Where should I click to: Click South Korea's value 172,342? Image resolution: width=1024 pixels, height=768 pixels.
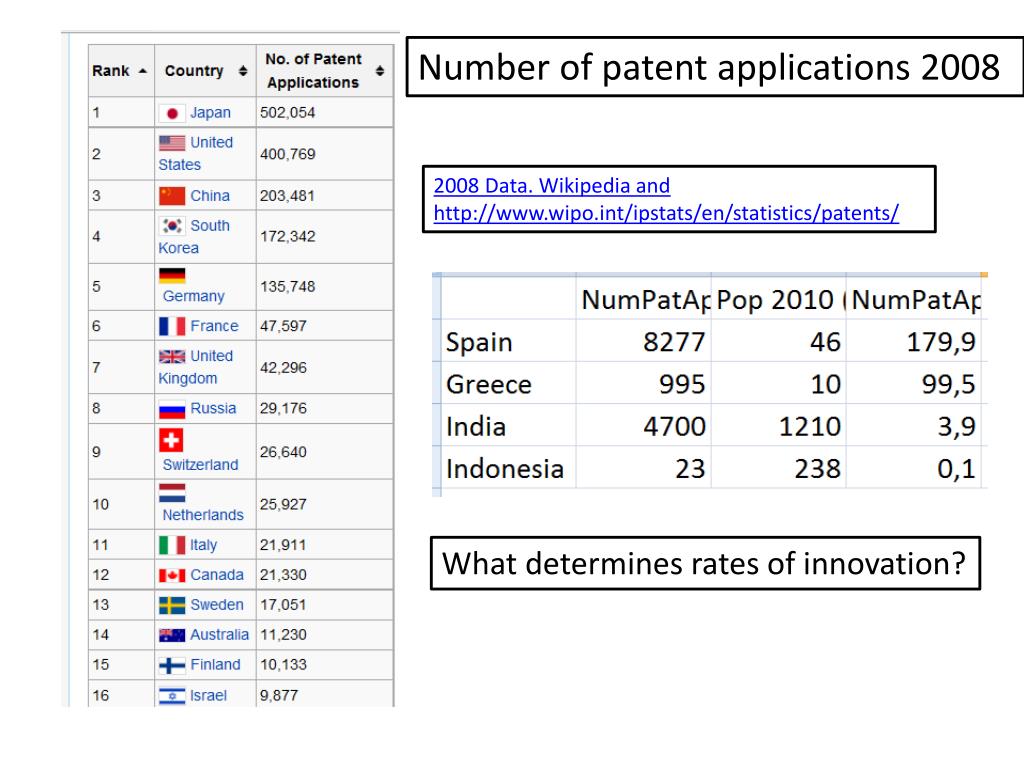287,236
